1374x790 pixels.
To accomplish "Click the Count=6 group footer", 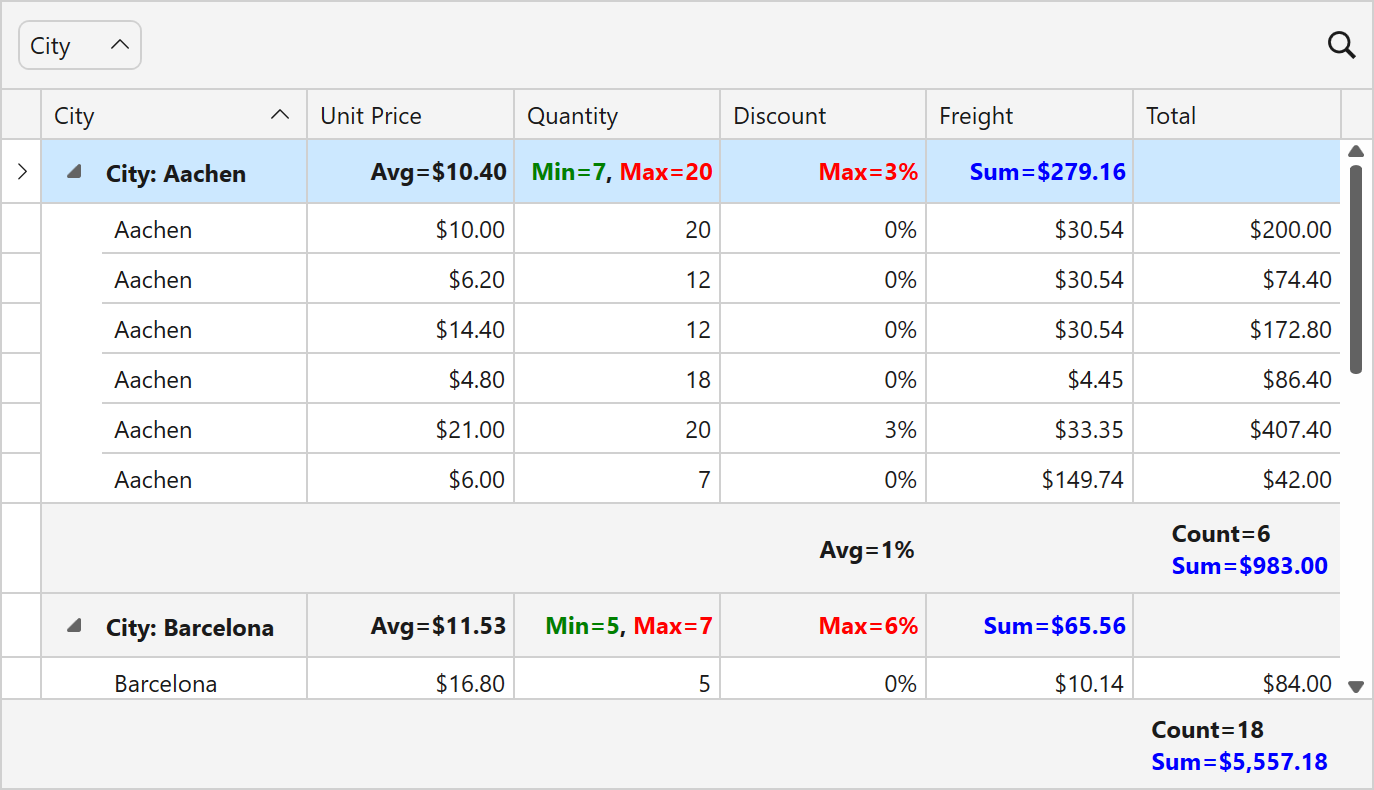I will pos(1221,533).
